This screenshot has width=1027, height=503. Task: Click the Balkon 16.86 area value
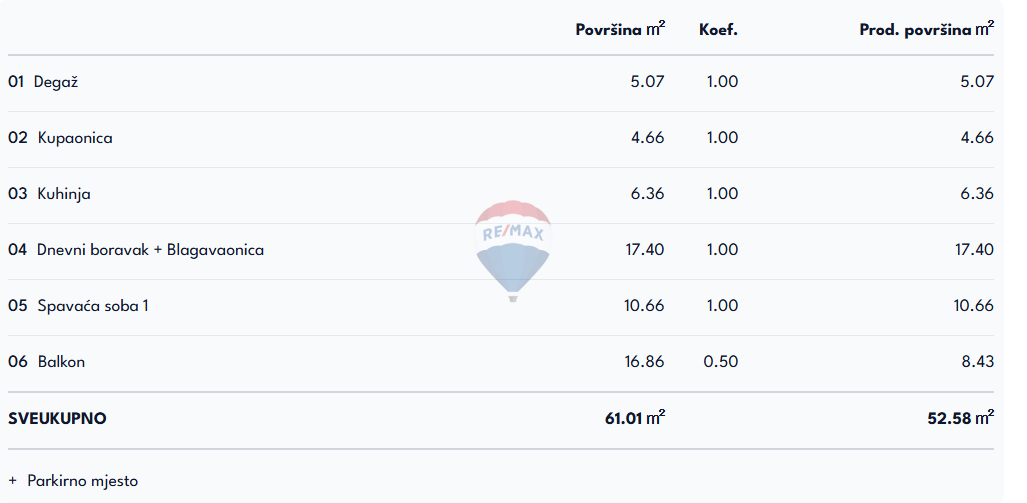[x=644, y=362]
